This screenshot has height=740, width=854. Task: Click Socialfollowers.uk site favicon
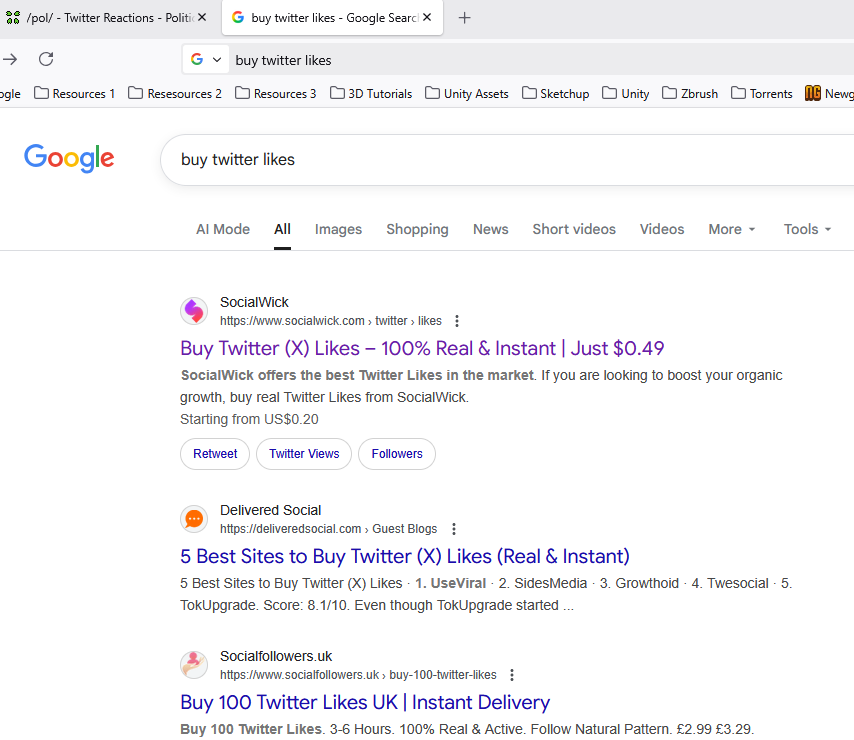(194, 665)
